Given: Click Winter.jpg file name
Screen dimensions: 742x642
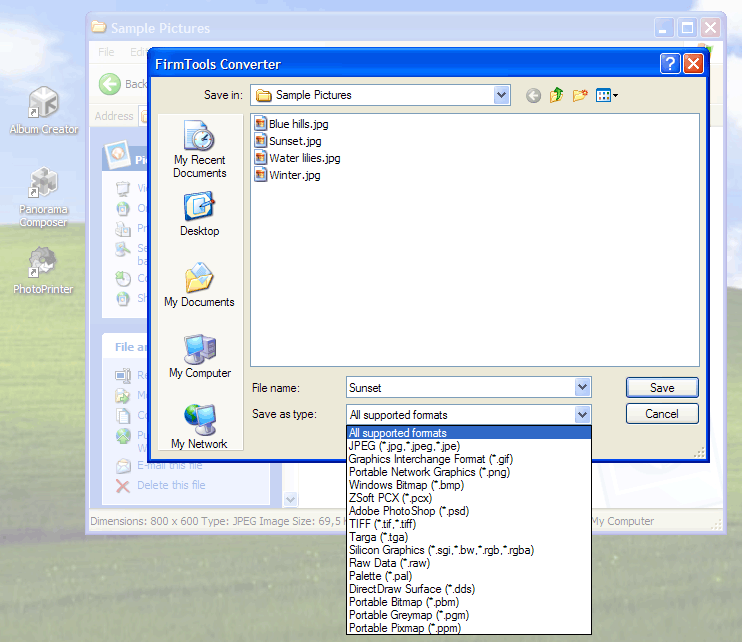Looking at the screenshot, I should [295, 175].
